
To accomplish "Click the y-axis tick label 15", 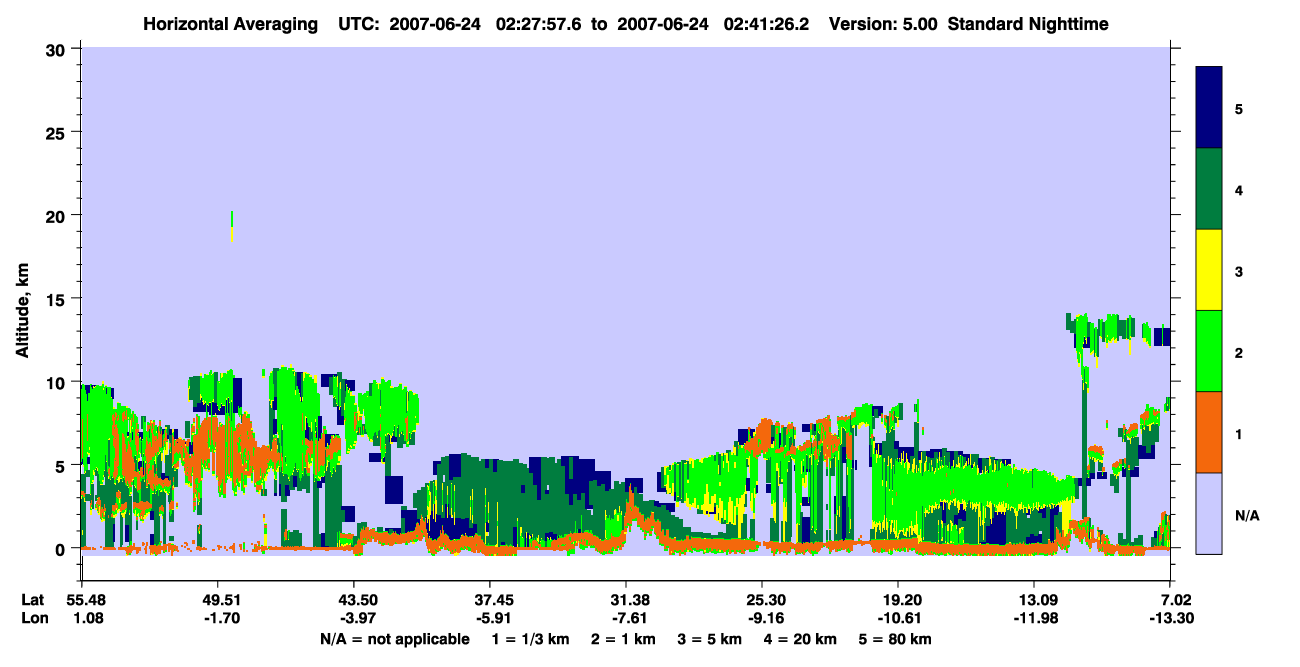I will tap(58, 299).
